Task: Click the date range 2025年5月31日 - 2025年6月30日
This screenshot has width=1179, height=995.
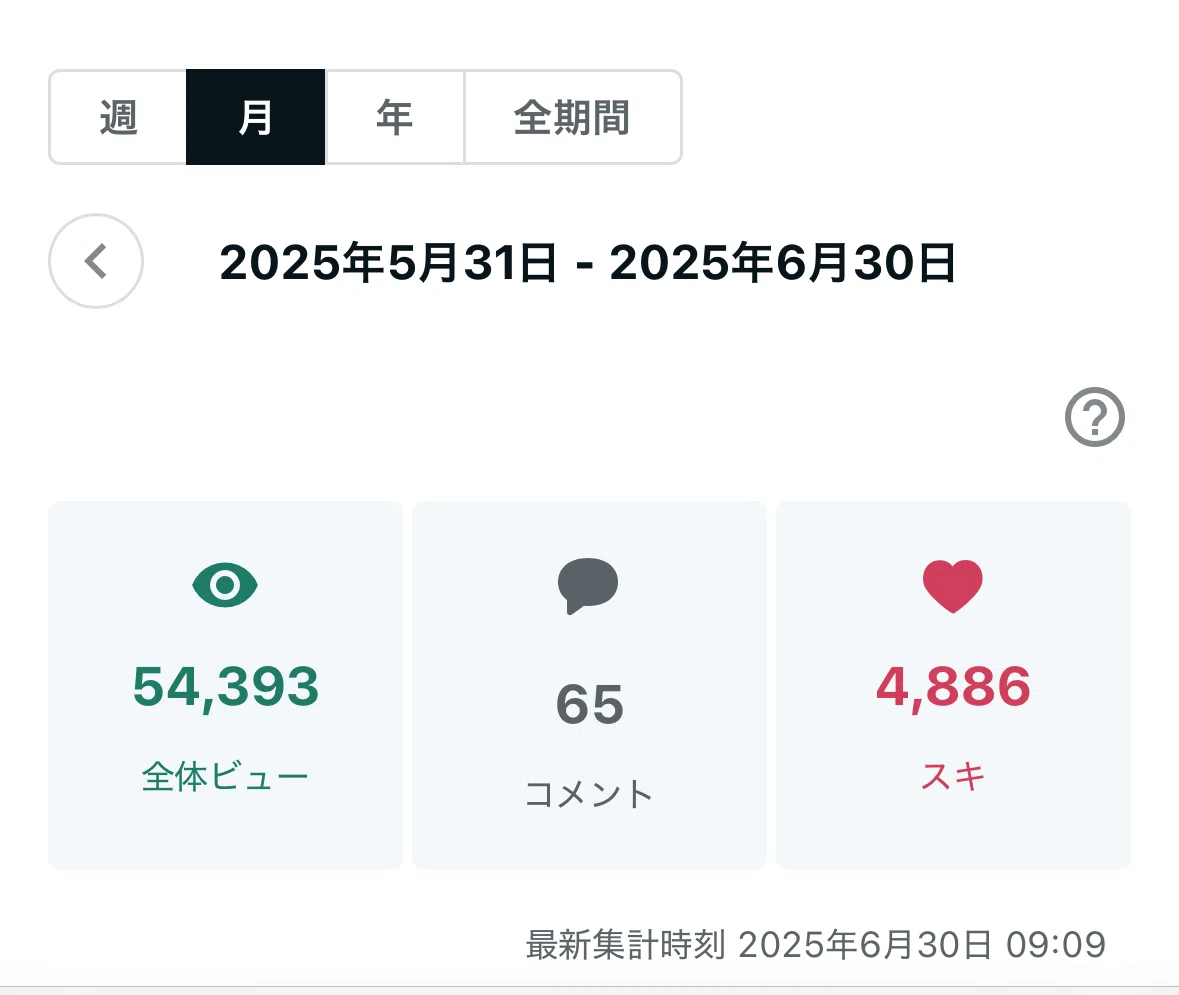Action: click(587, 262)
